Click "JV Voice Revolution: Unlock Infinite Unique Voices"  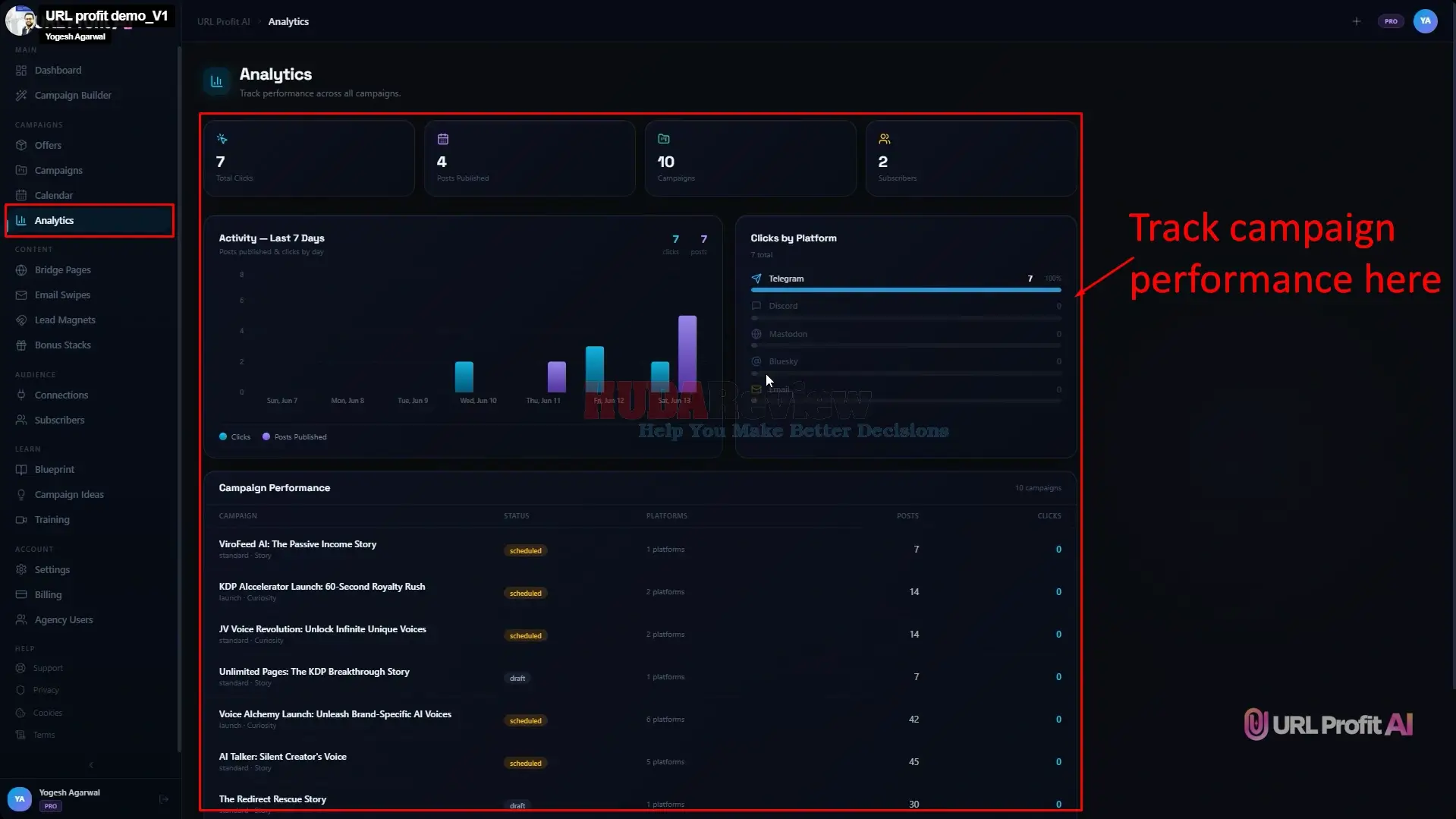coord(322,629)
